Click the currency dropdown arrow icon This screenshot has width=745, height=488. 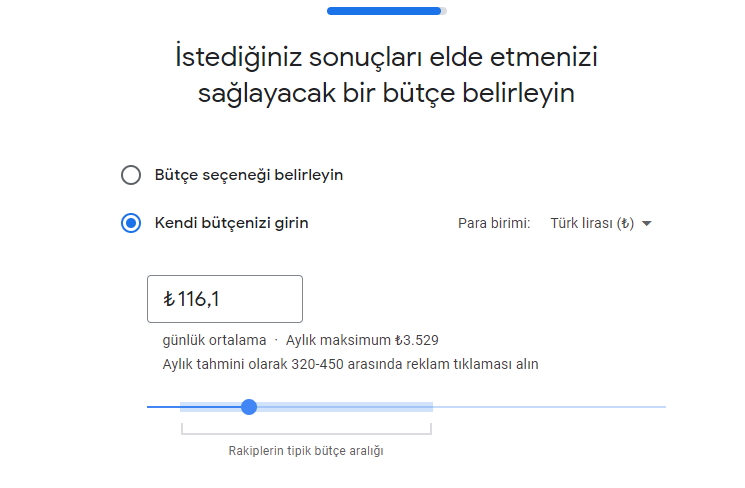click(646, 224)
